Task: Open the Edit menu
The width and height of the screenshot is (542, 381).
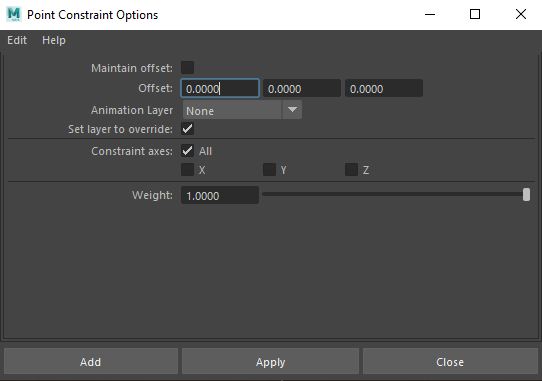Action: [x=17, y=40]
